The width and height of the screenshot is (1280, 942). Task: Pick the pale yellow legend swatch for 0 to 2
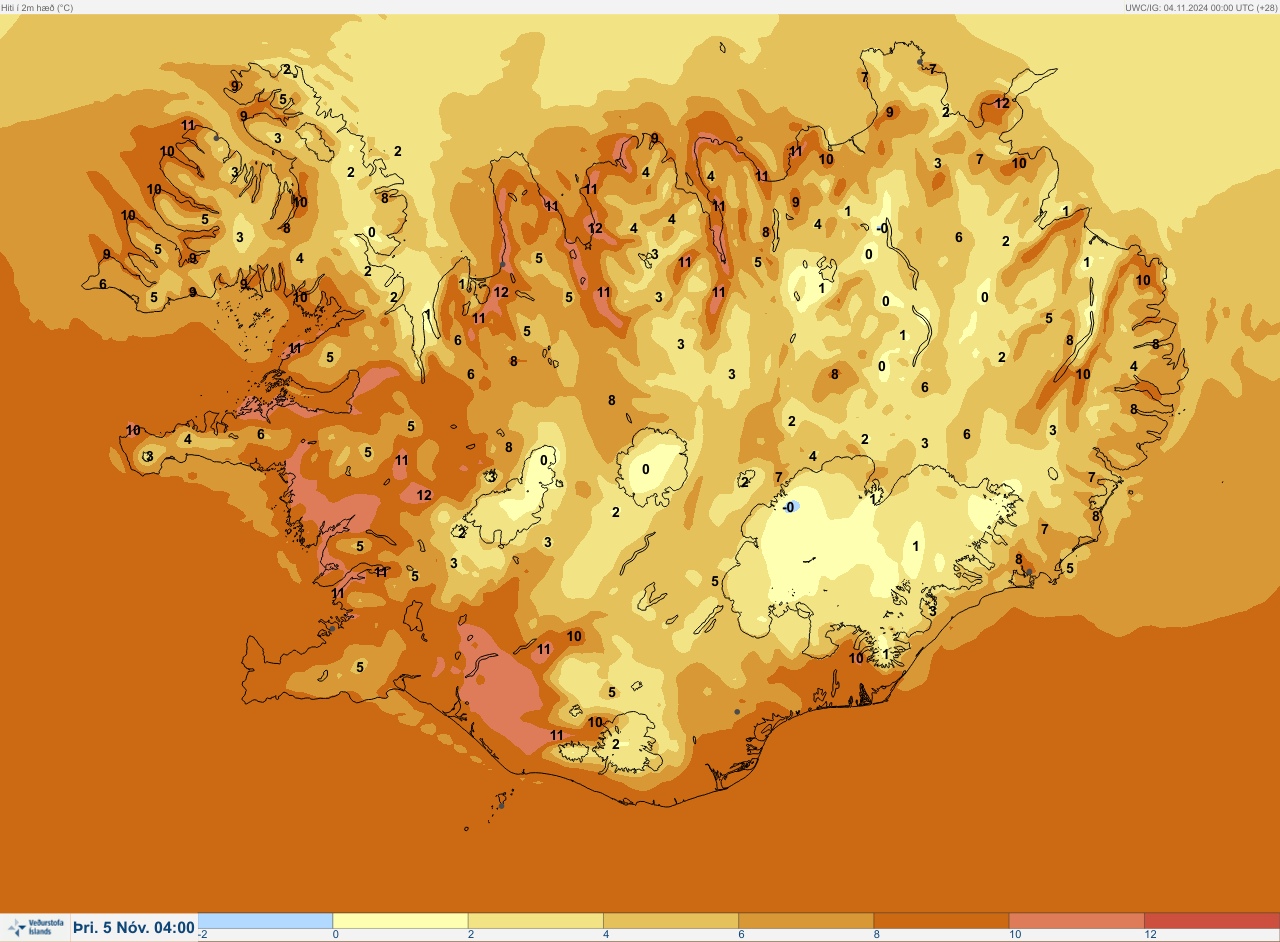tap(400, 920)
